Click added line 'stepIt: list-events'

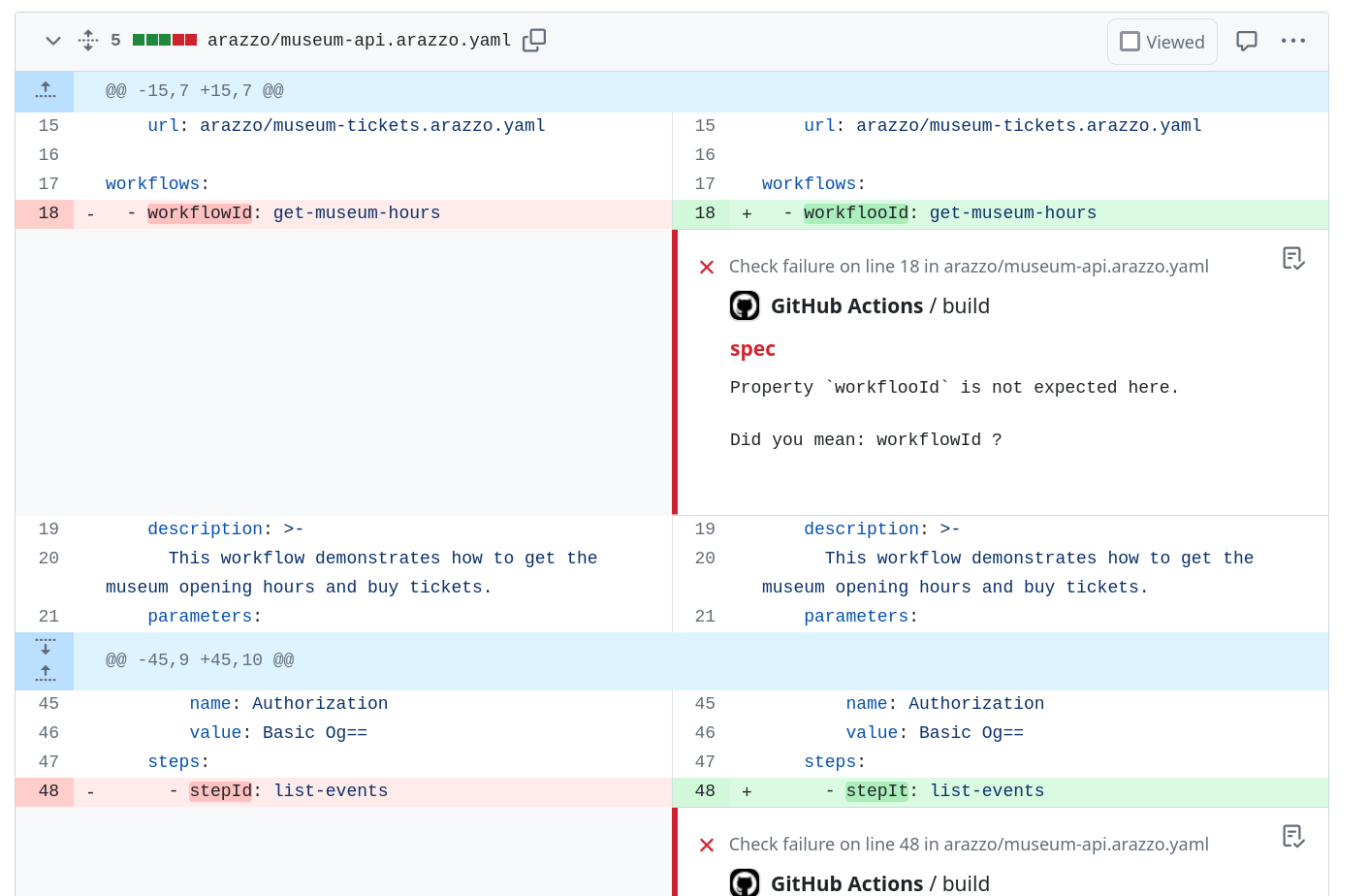point(945,791)
